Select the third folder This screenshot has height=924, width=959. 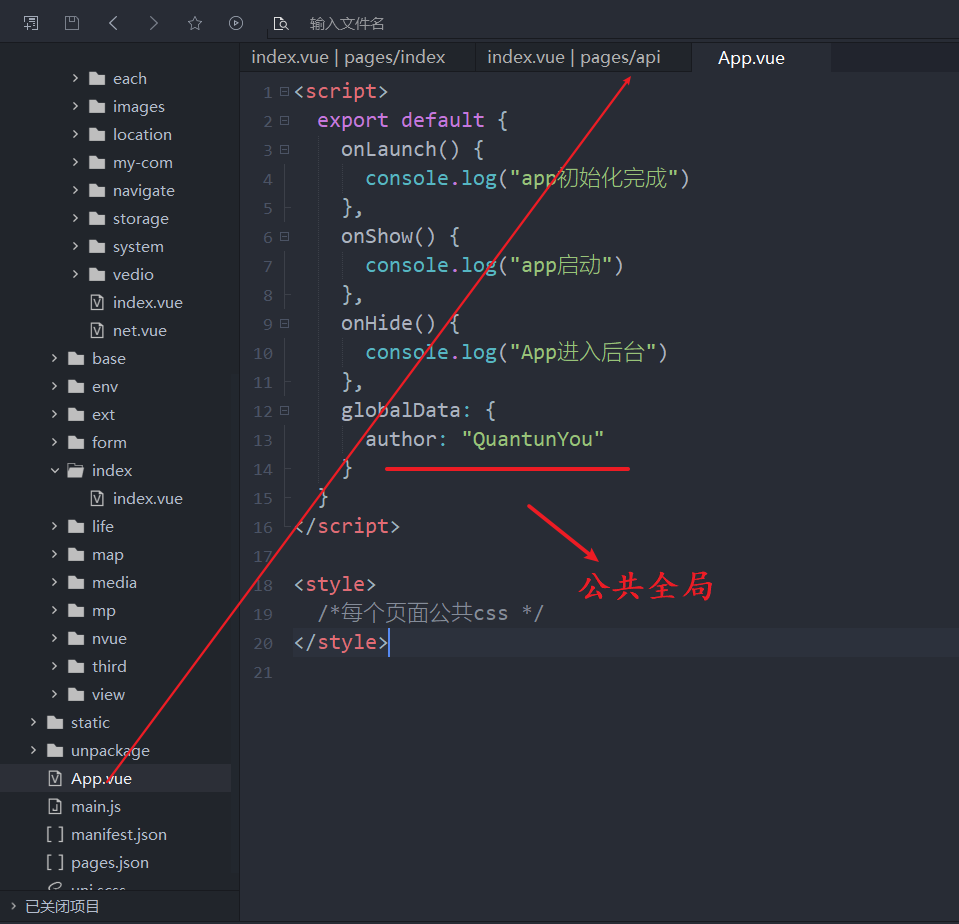[x=109, y=667]
